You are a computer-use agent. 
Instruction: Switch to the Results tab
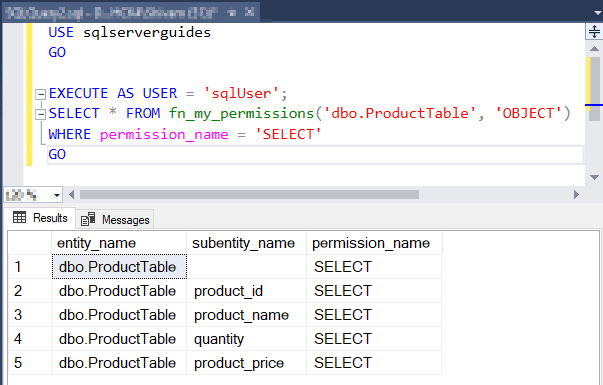coord(40,218)
